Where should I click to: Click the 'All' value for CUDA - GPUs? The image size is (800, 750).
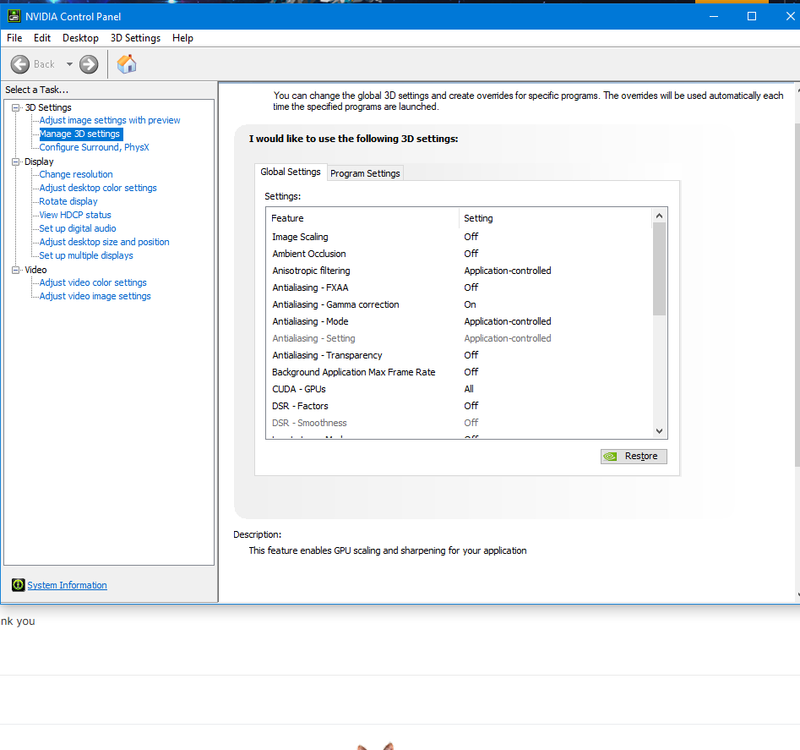[469, 389]
